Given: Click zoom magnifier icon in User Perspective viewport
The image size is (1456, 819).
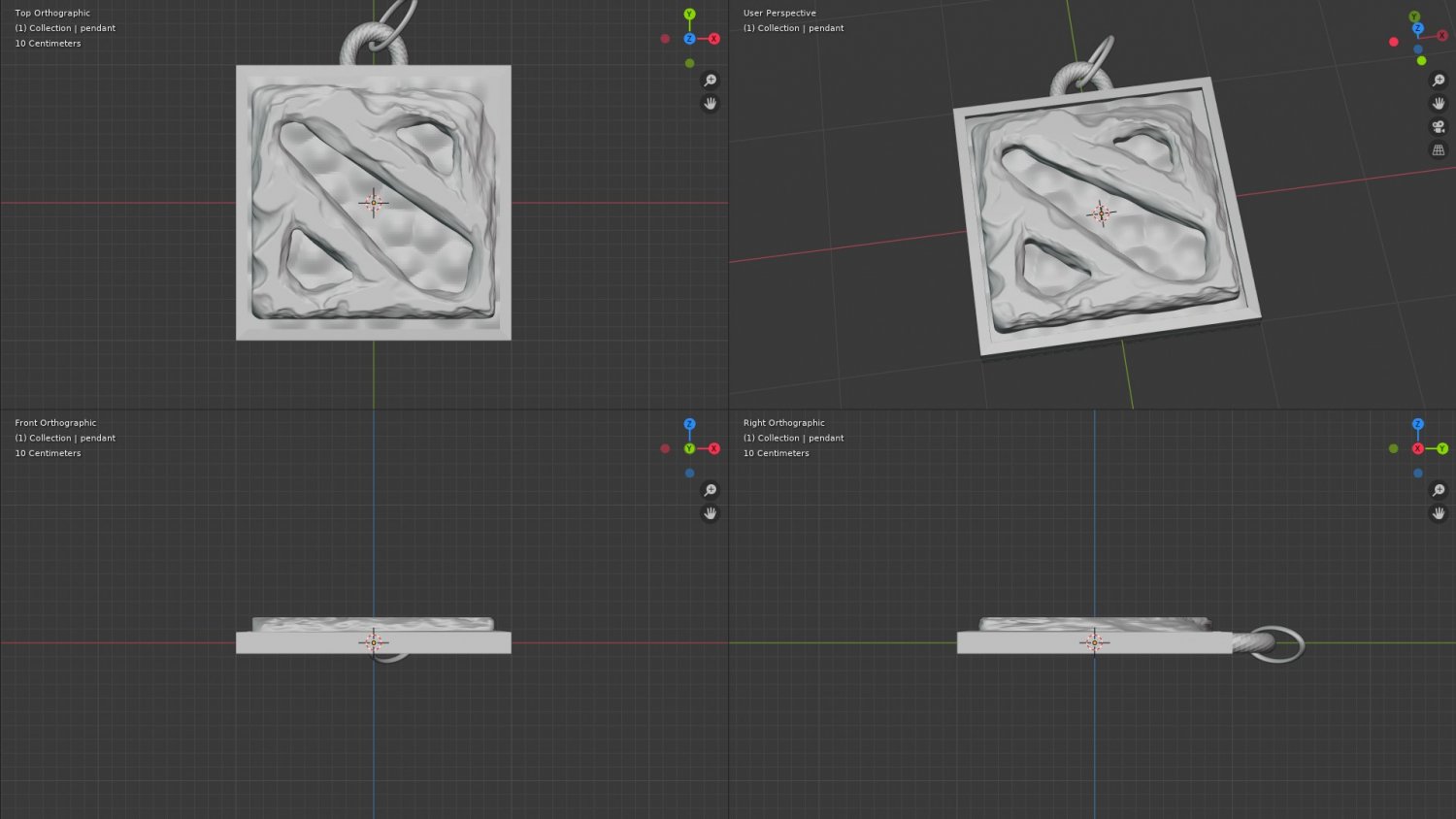Looking at the screenshot, I should [1439, 81].
